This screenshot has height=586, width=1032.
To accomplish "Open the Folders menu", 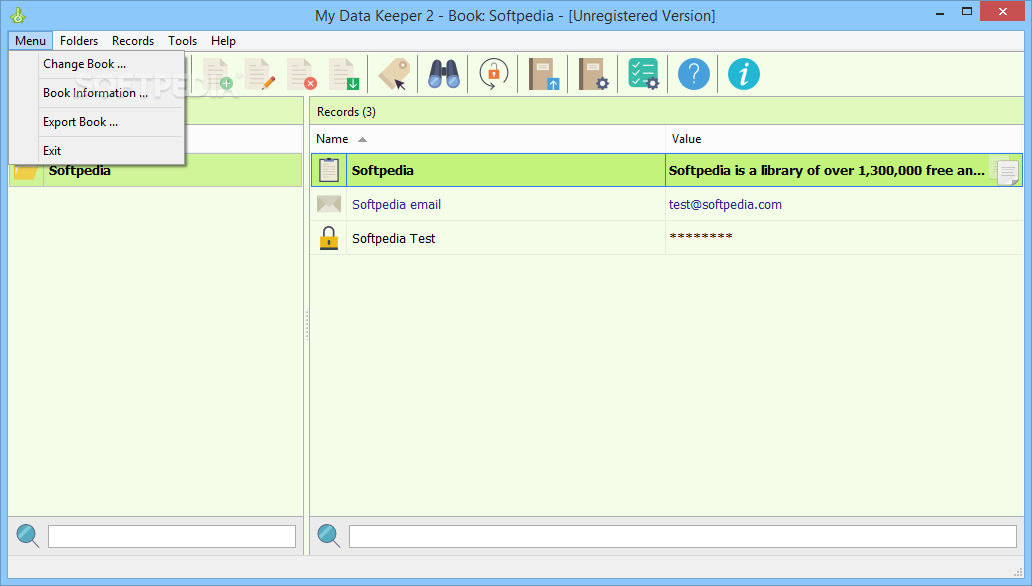I will click(79, 41).
